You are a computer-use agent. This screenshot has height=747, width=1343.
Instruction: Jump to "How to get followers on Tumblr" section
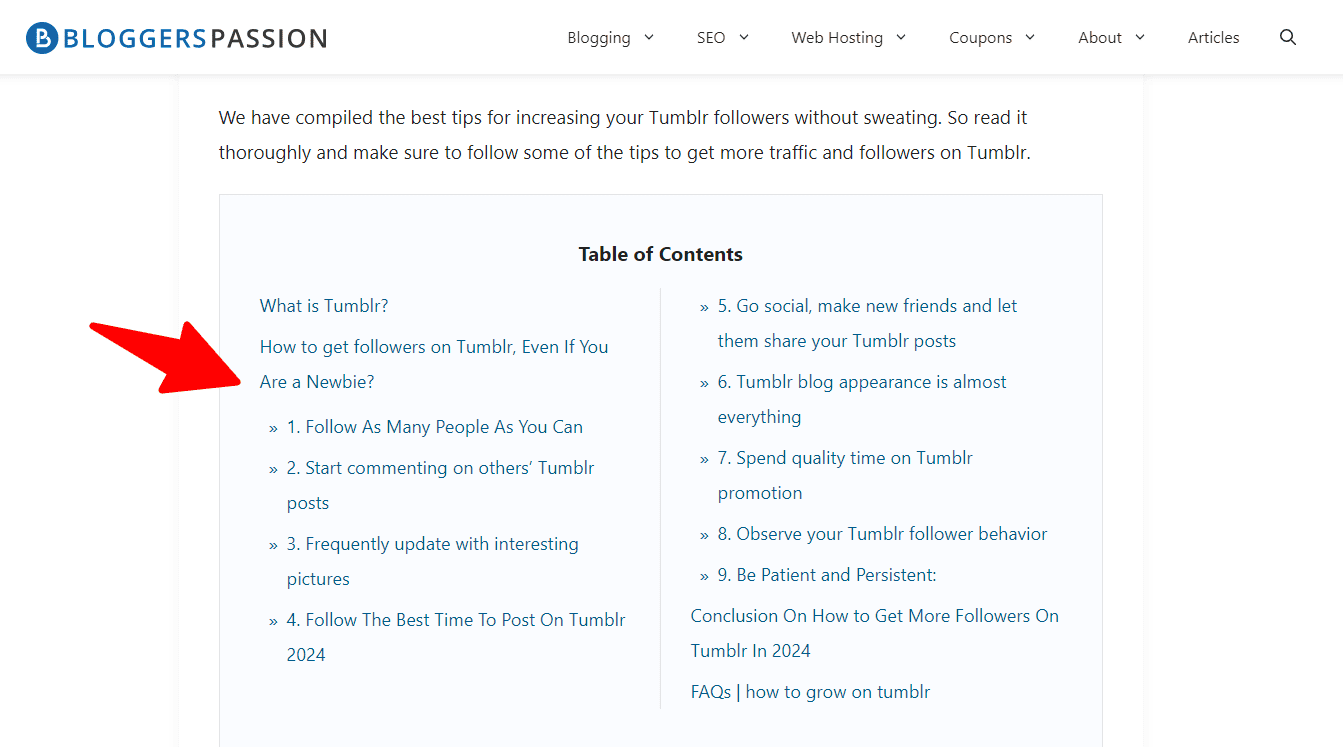pos(433,347)
